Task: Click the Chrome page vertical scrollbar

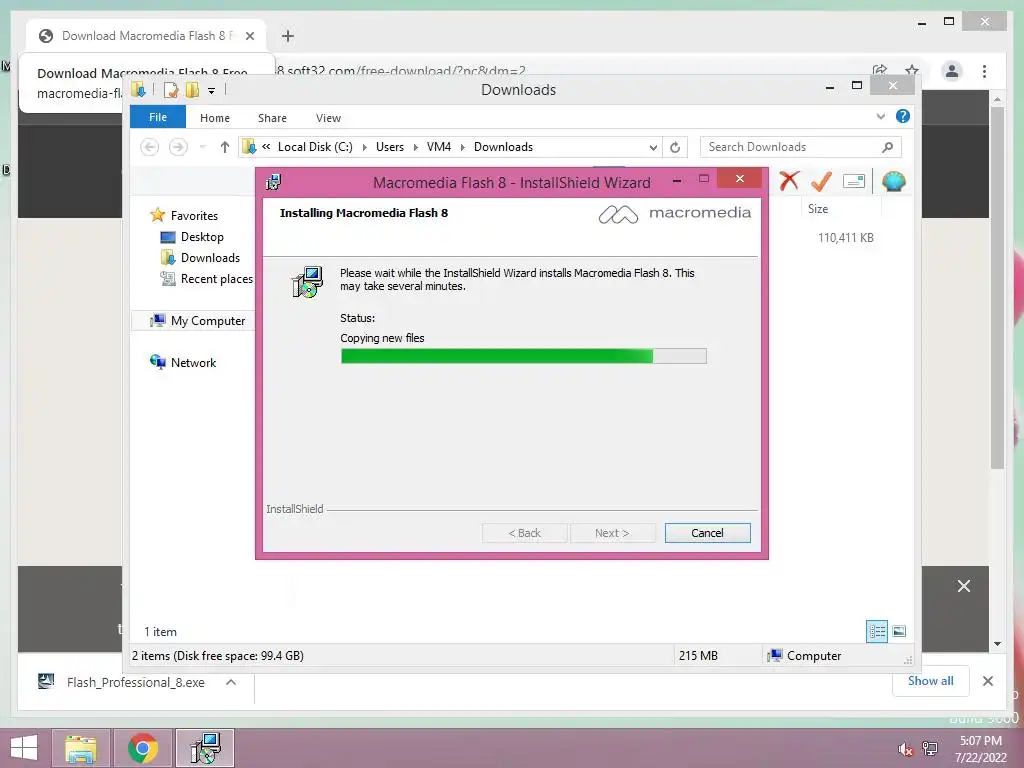Action: [x=997, y=287]
